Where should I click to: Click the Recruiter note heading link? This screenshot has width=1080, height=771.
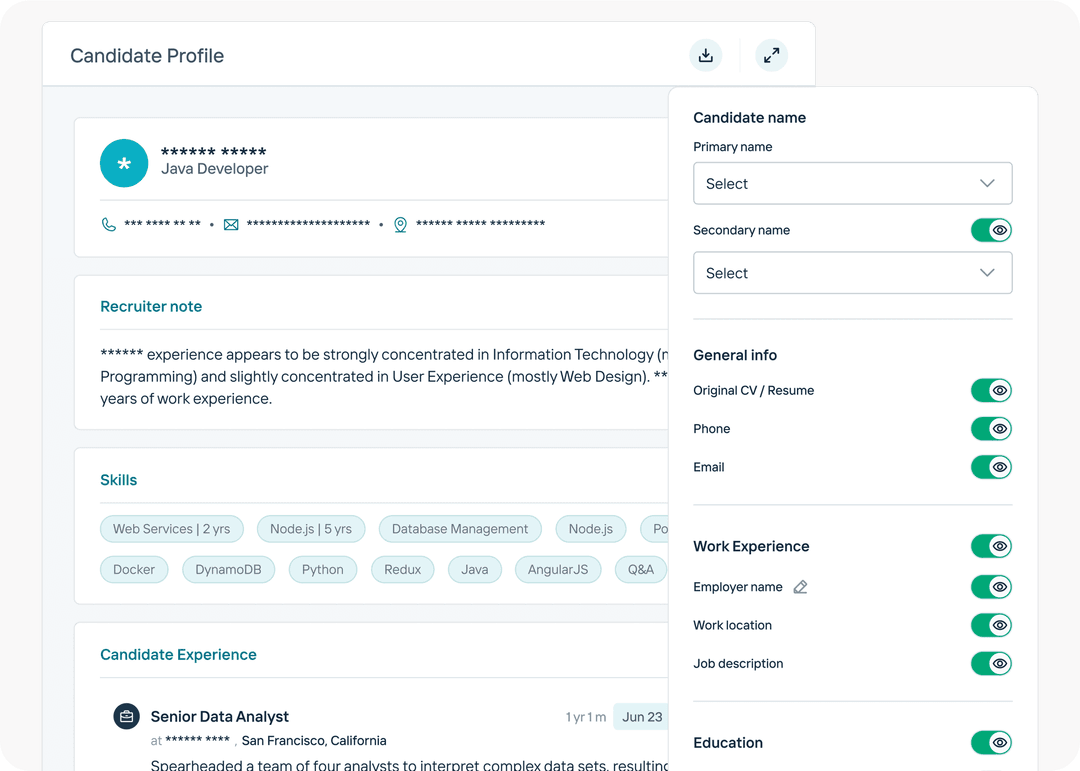[151, 306]
